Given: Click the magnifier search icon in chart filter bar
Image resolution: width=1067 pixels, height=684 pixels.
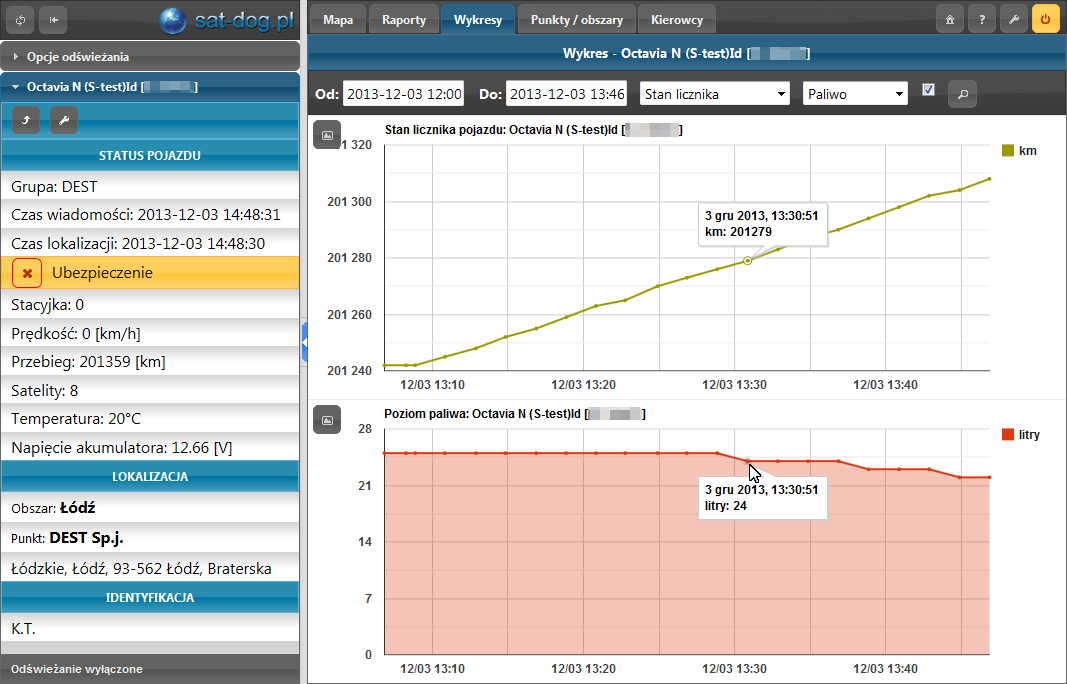Looking at the screenshot, I should (x=962, y=94).
